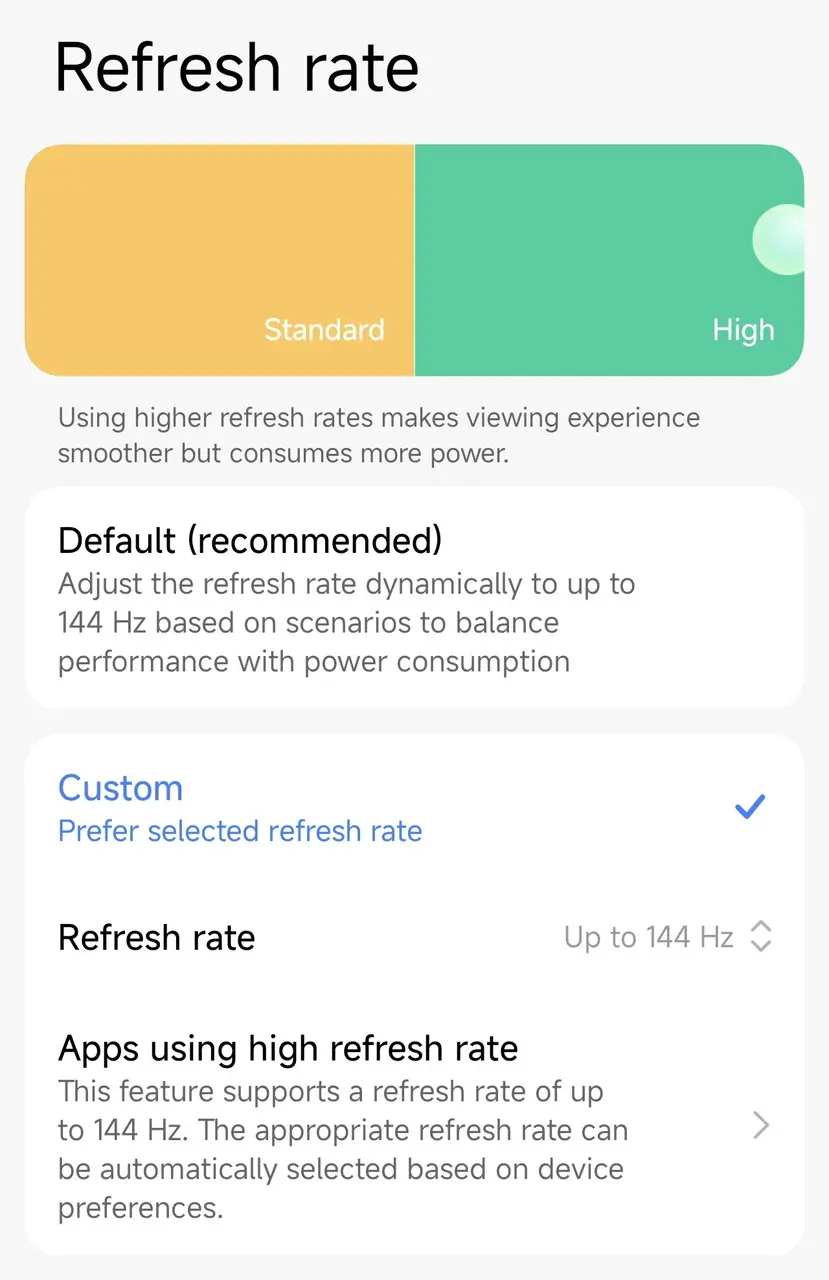
Task: Tap the bouncing ball in the High preview
Action: pos(780,239)
